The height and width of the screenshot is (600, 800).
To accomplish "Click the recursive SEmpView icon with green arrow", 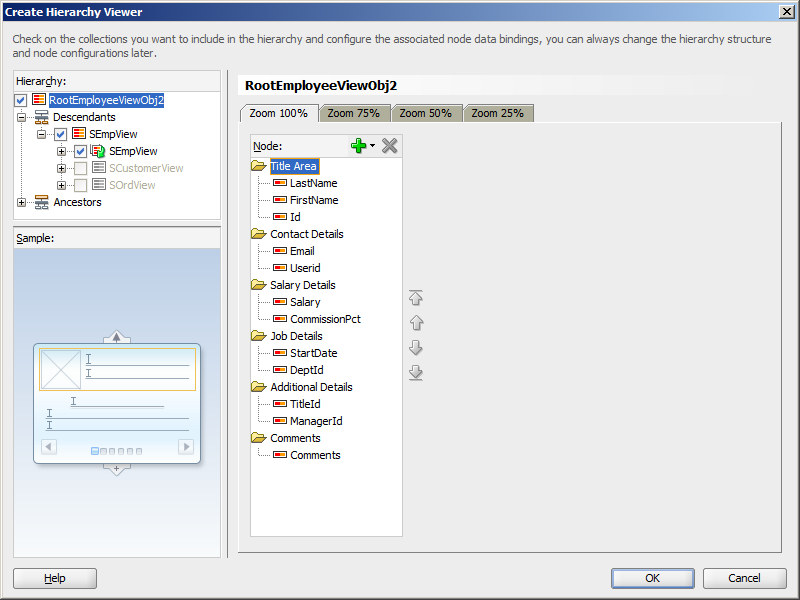I will tap(98, 151).
